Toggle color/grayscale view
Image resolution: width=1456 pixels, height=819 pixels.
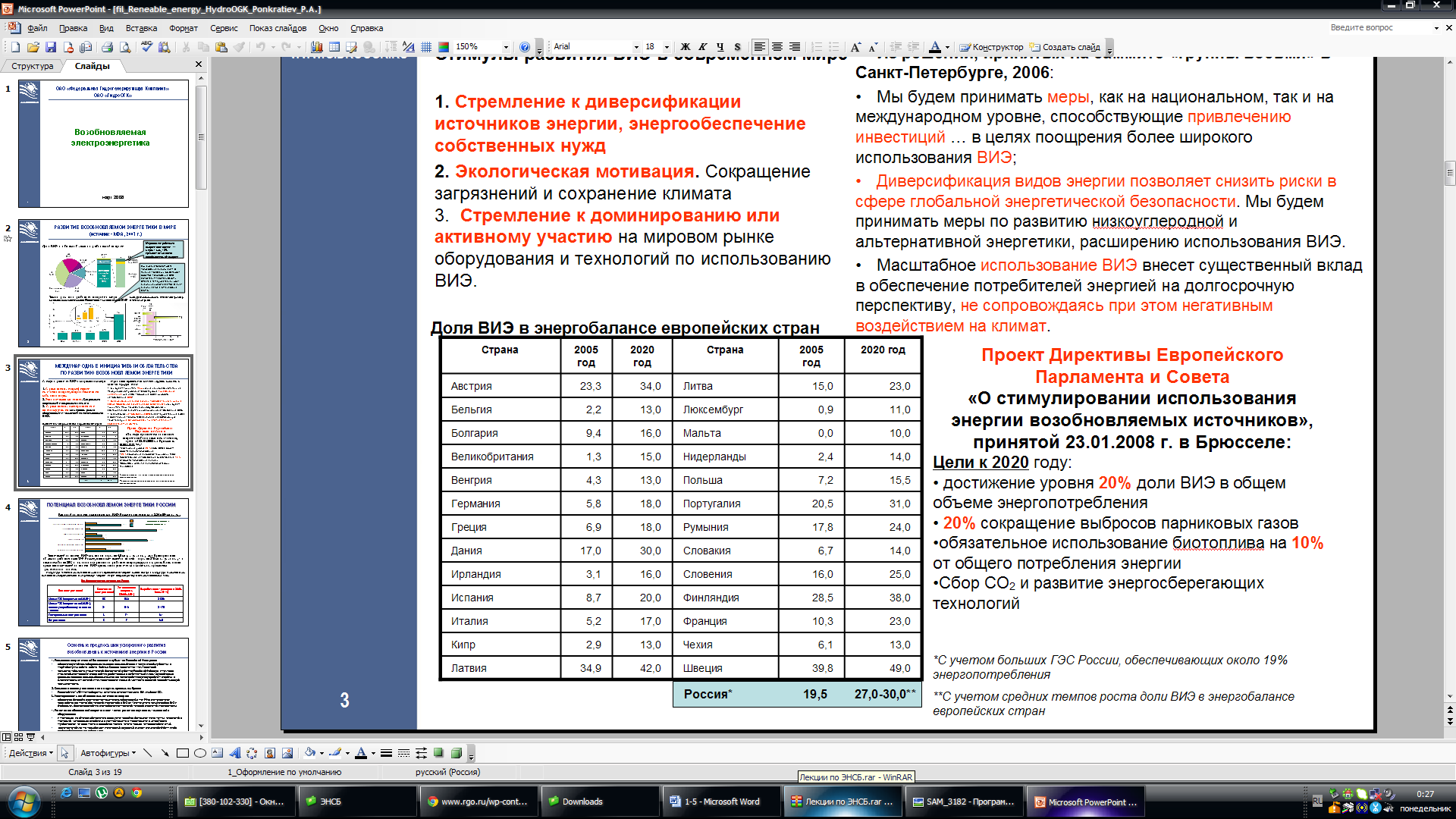click(444, 47)
